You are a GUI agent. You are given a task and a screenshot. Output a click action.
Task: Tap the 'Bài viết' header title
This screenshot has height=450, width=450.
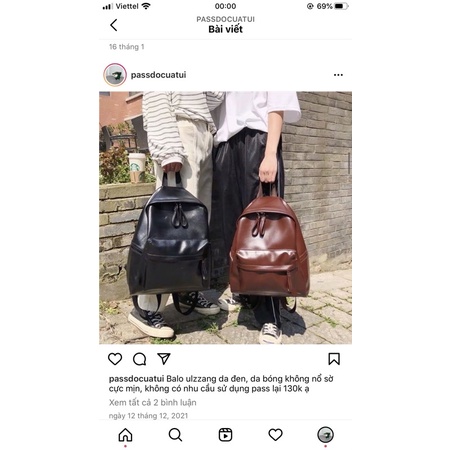click(225, 29)
